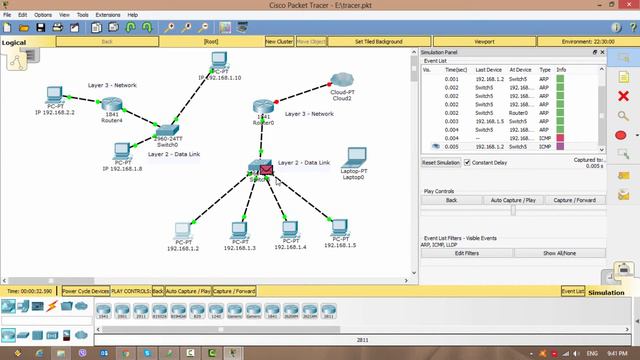Click the Edit Filters button

[467, 253]
